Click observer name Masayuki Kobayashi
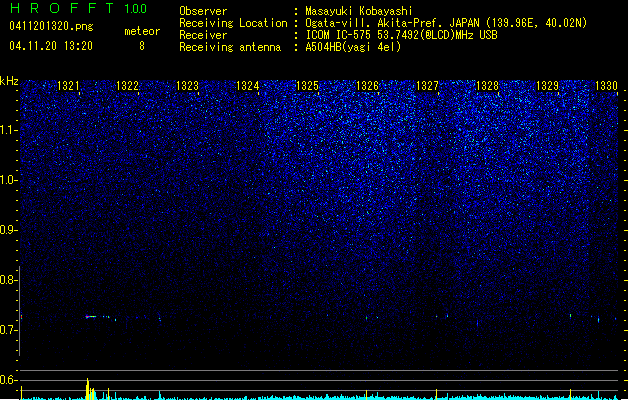Viewport: 629px width, 400px height. click(359, 11)
